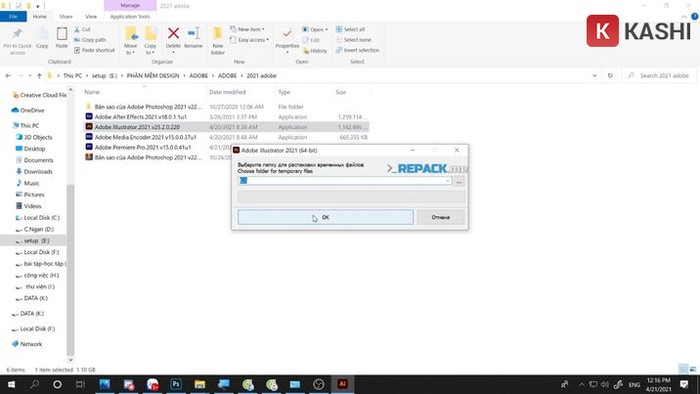This screenshot has height=394, width=700.
Task: Click the Back navigation arrow
Action: coord(8,76)
